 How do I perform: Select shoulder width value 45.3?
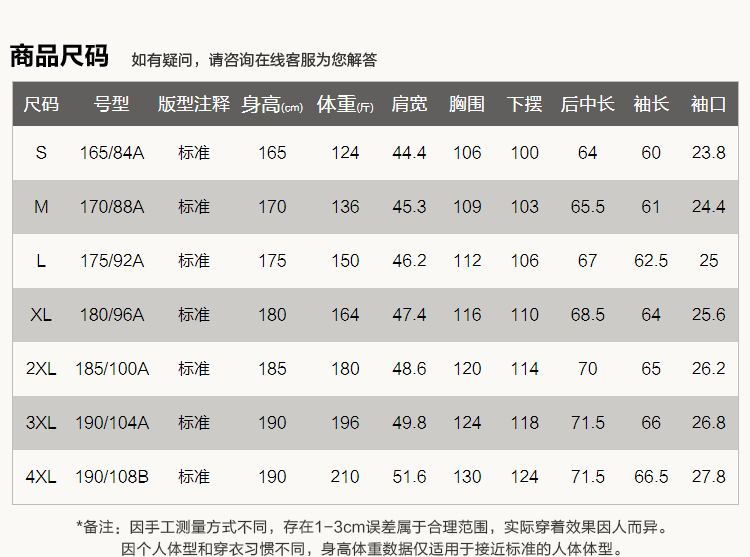409,207
